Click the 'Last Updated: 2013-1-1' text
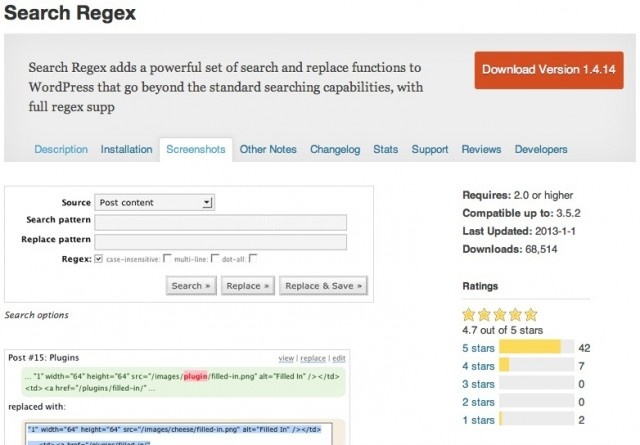 (x=519, y=231)
